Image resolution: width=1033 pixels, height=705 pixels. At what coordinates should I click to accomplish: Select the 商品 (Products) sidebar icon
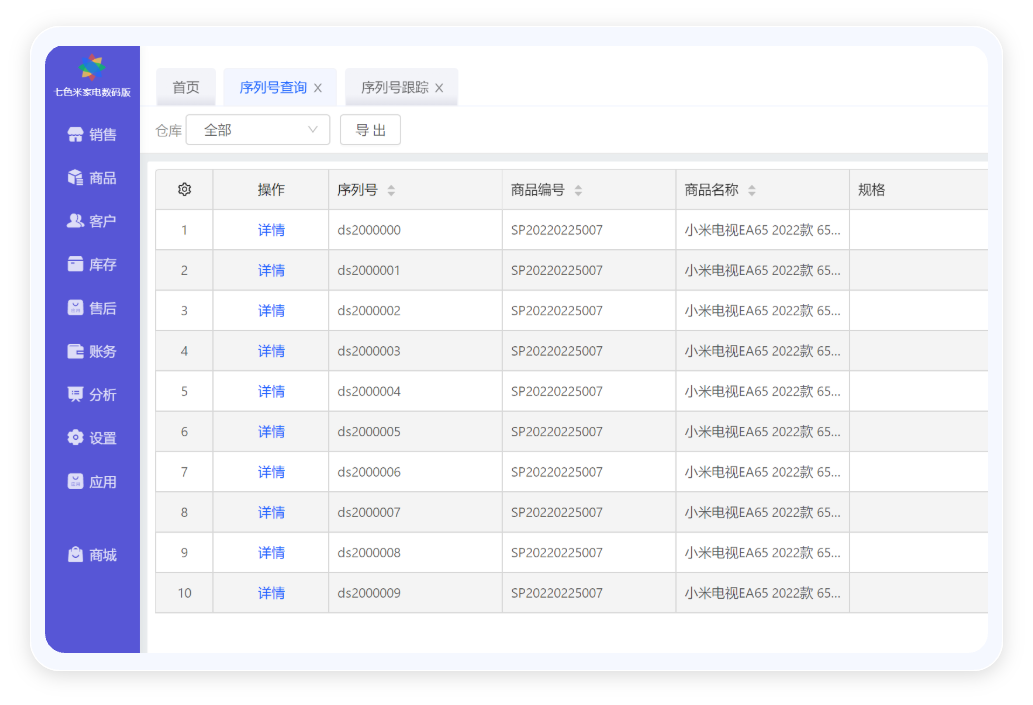pyautogui.click(x=91, y=177)
